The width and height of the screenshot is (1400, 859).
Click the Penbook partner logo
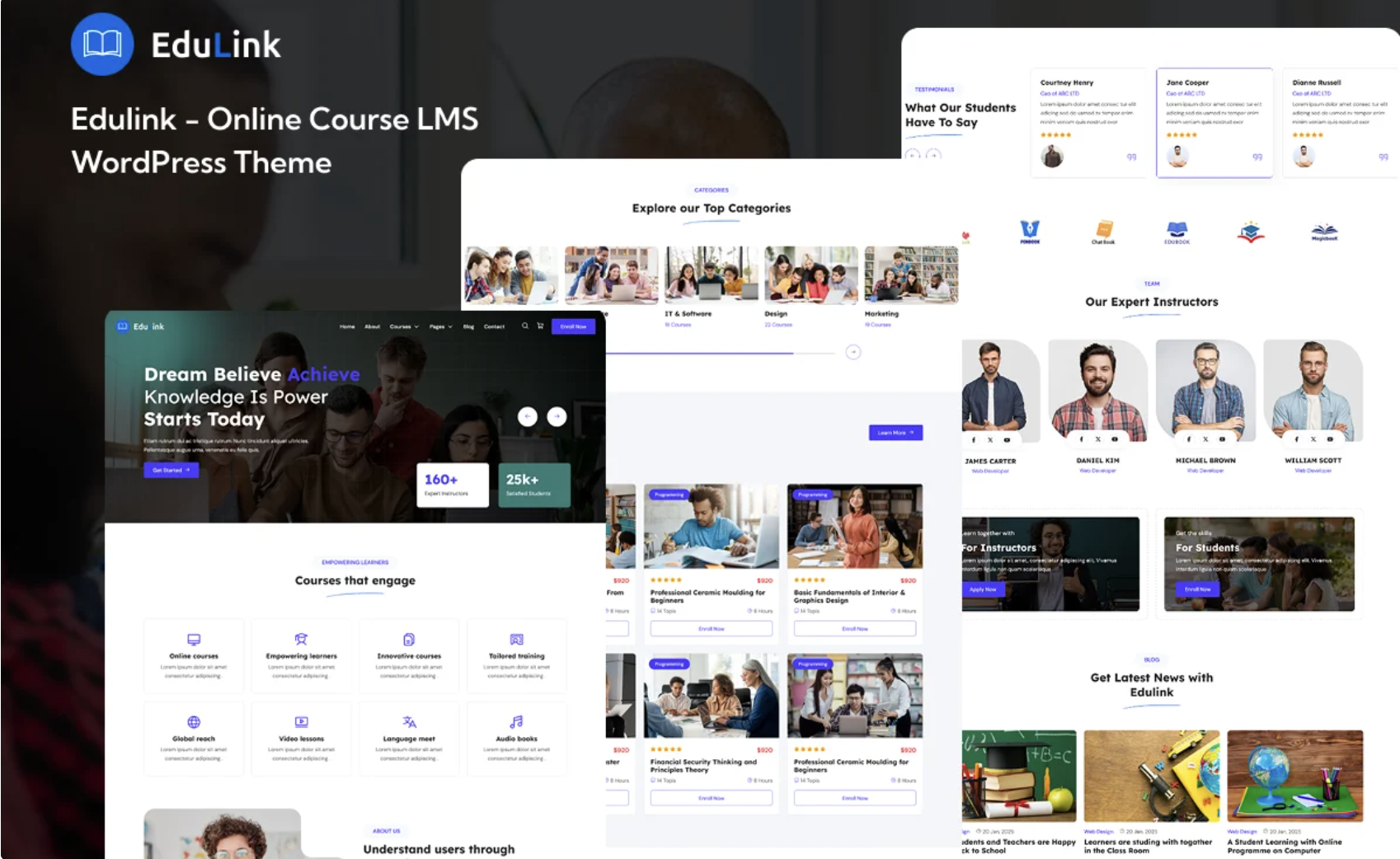(1030, 232)
